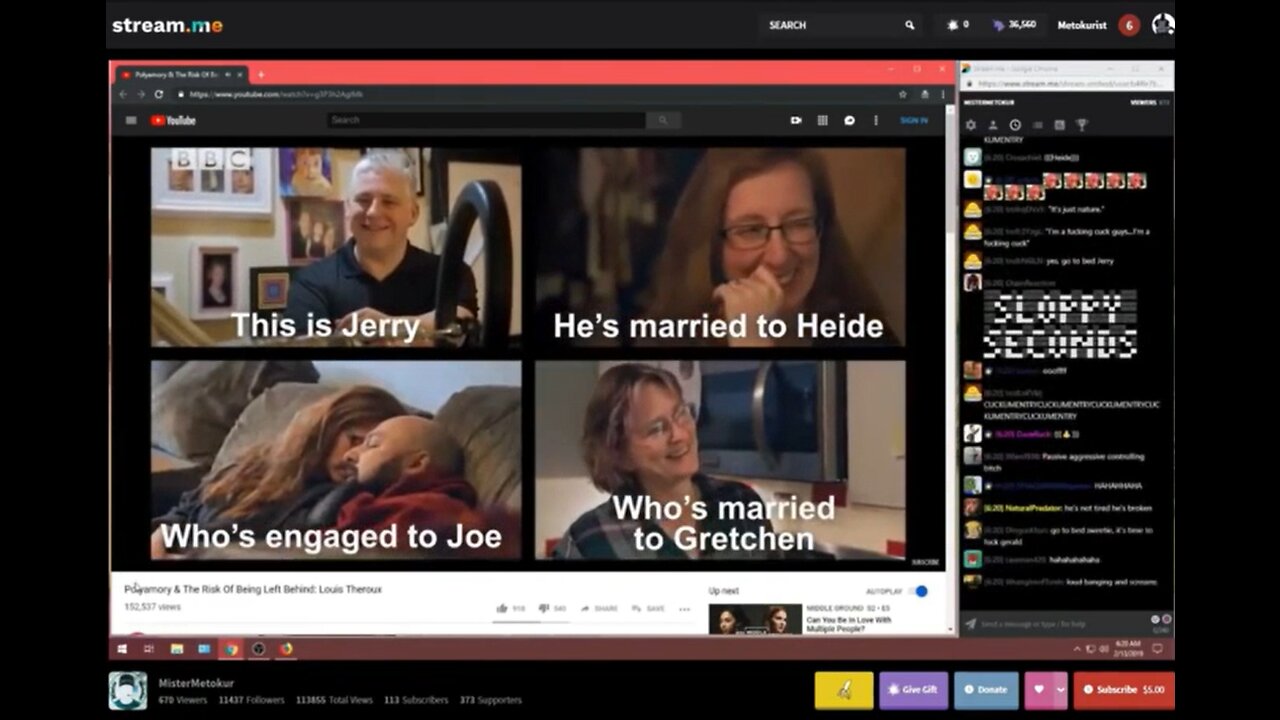The width and height of the screenshot is (1280, 720).
Task: Click the Give Gift button
Action: [x=913, y=690]
